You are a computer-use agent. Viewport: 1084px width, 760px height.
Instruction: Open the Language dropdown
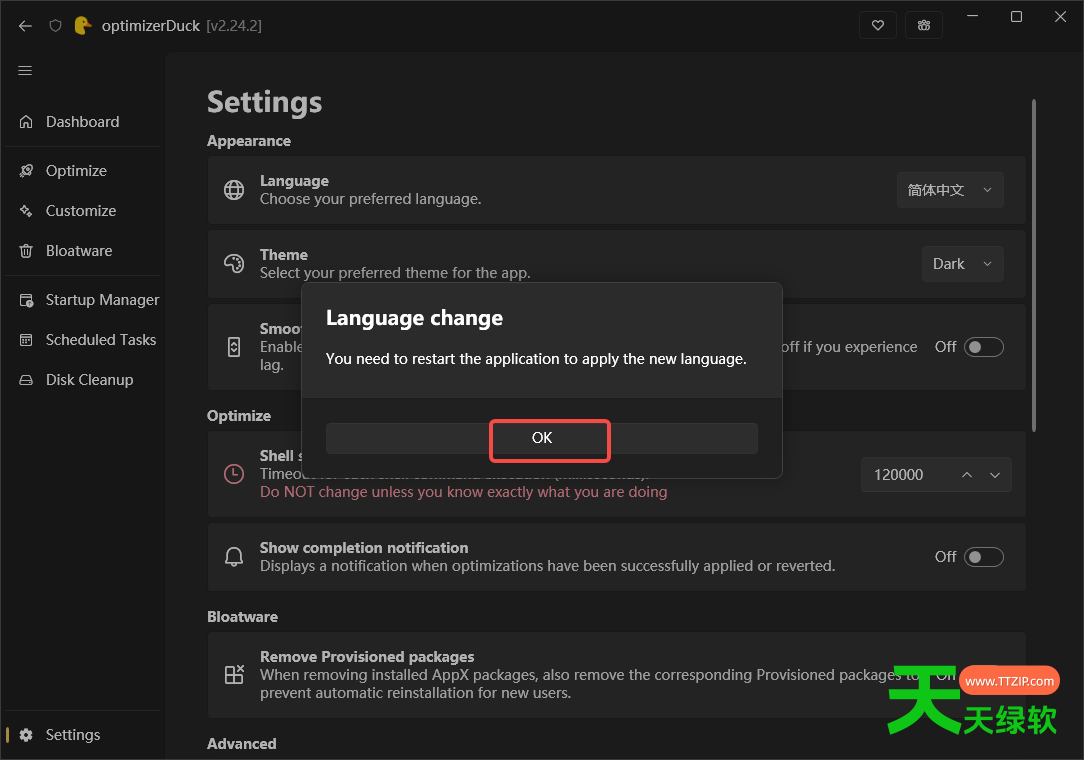[x=950, y=190]
